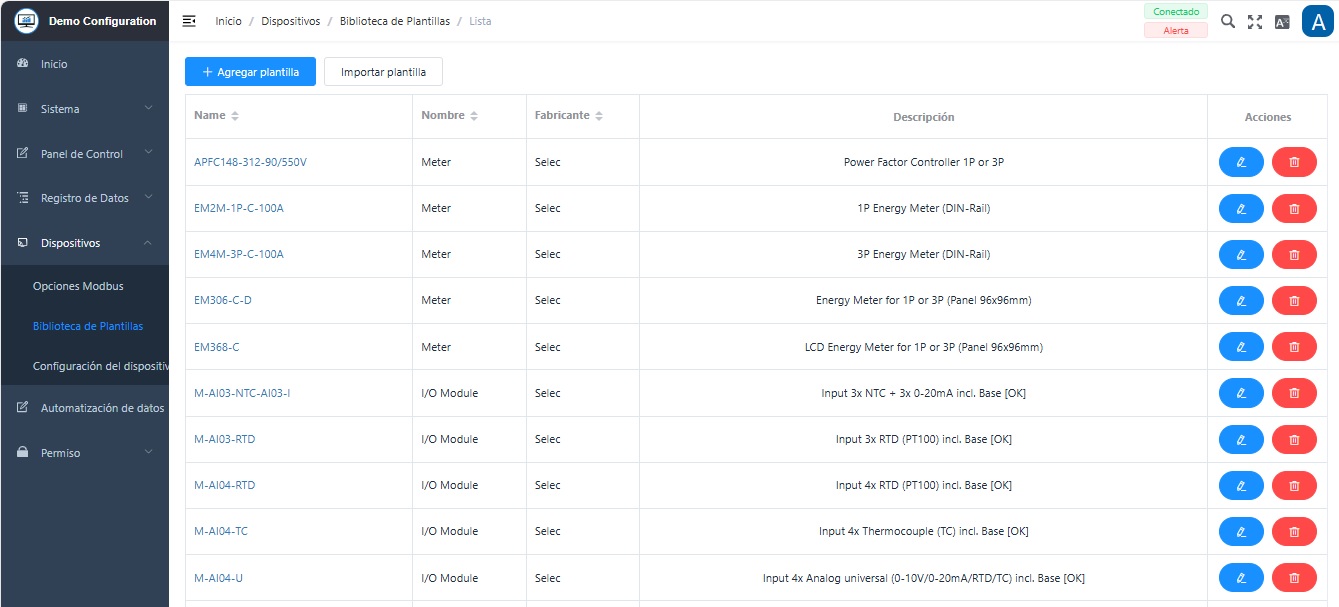Open the search magnifier icon
The width and height of the screenshot is (1339, 607).
click(x=1228, y=21)
